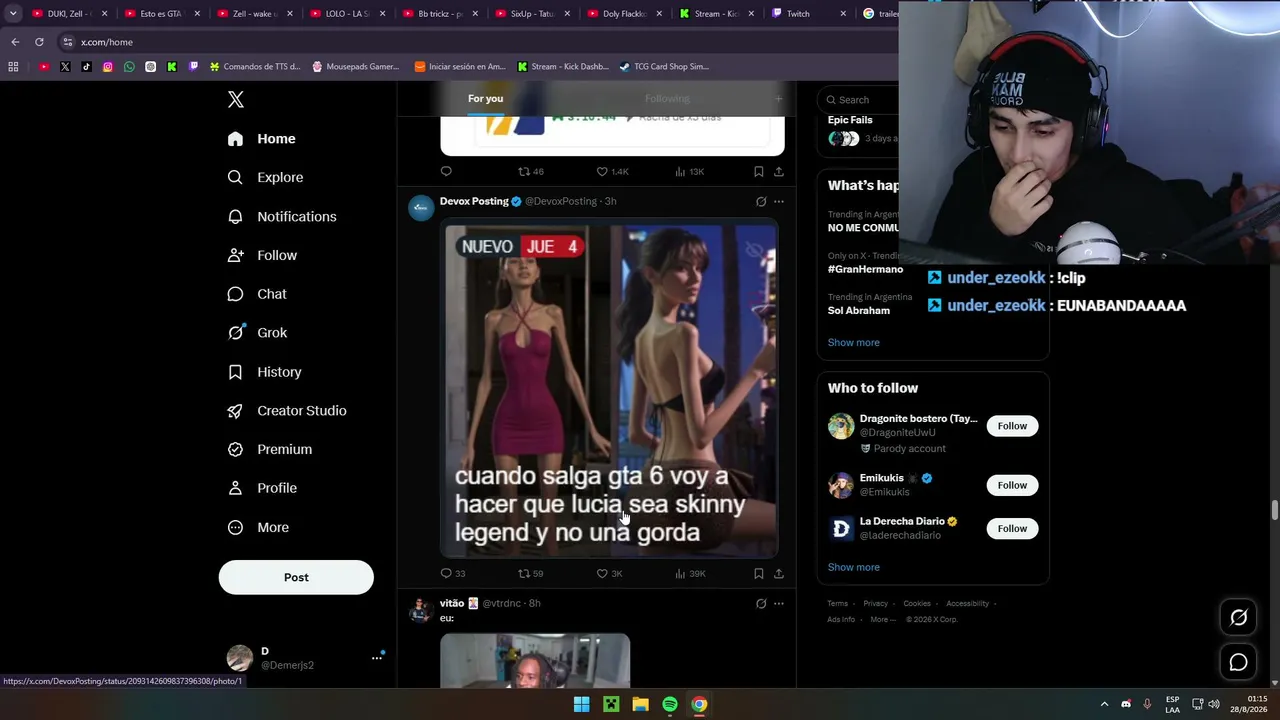The image size is (1280, 720).
Task: Share the post with 13K views
Action: 779,171
